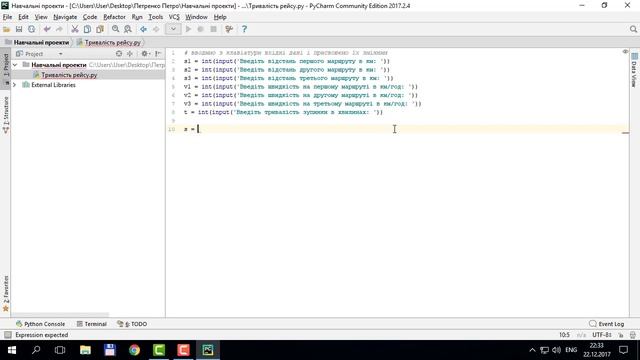Screen dimensions: 640x360
Task: Collapse the Навчальні проекти tree node
Action: [15, 65]
